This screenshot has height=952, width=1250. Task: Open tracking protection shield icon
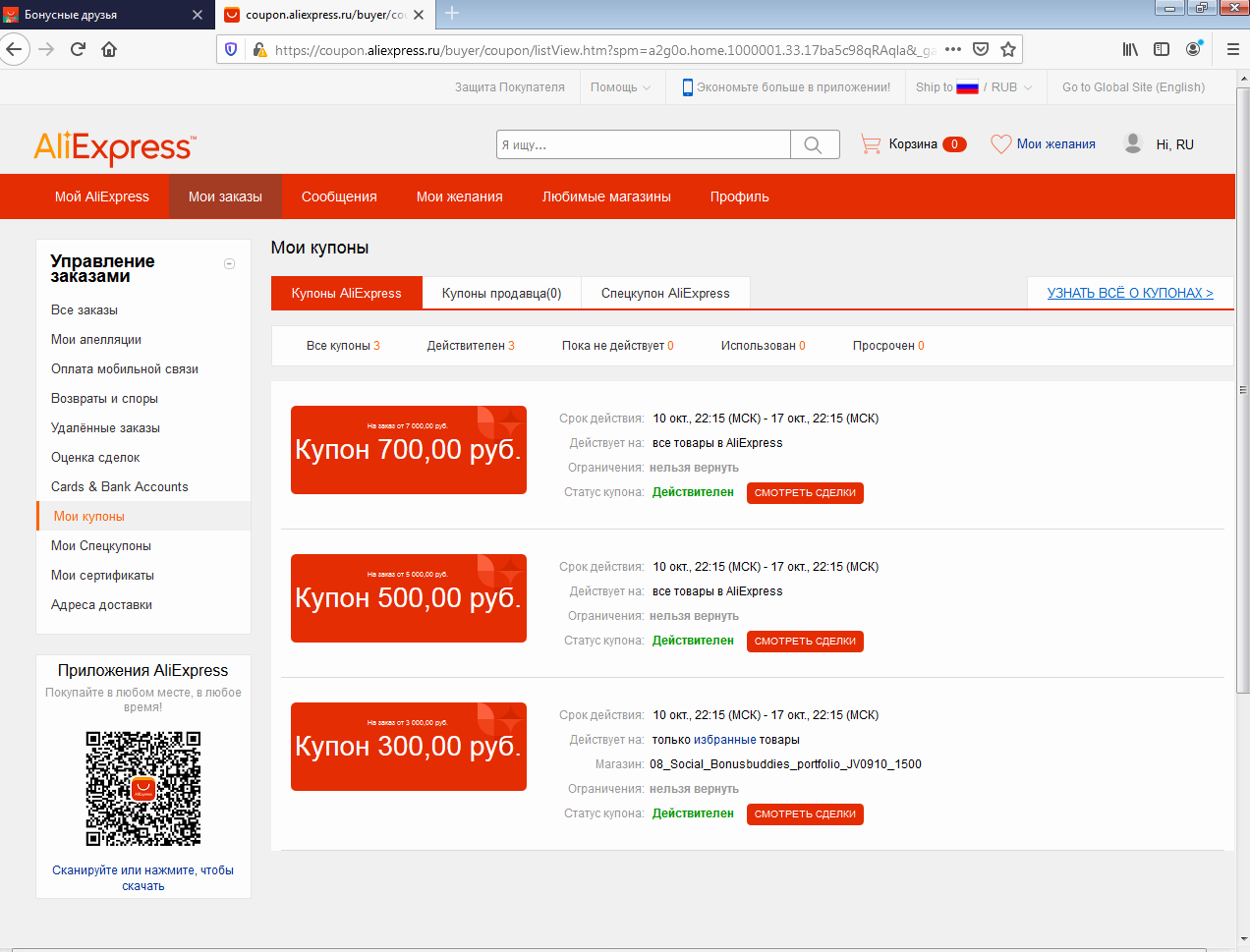pos(231,49)
